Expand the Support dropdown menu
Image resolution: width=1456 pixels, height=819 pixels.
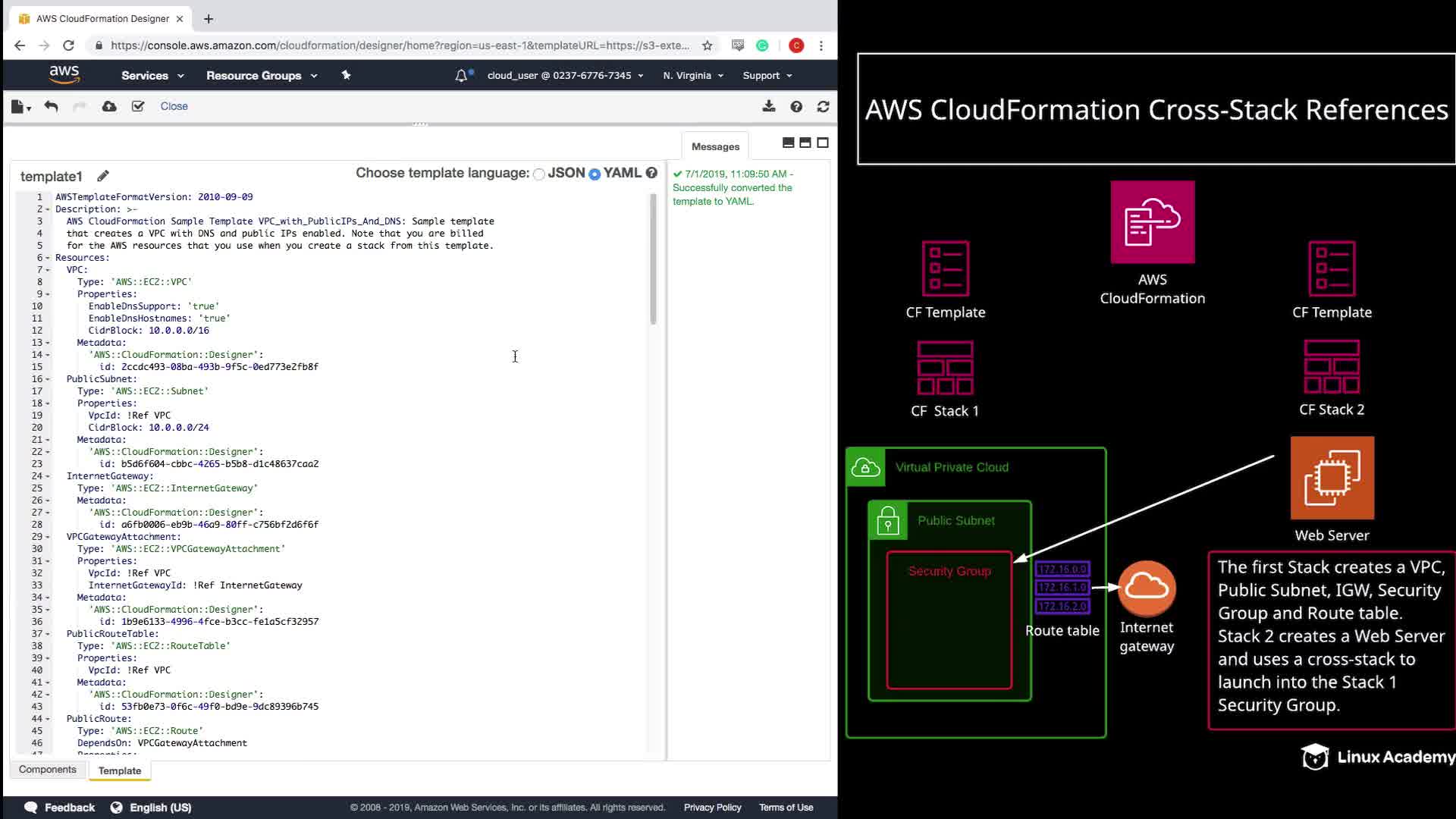click(x=767, y=76)
